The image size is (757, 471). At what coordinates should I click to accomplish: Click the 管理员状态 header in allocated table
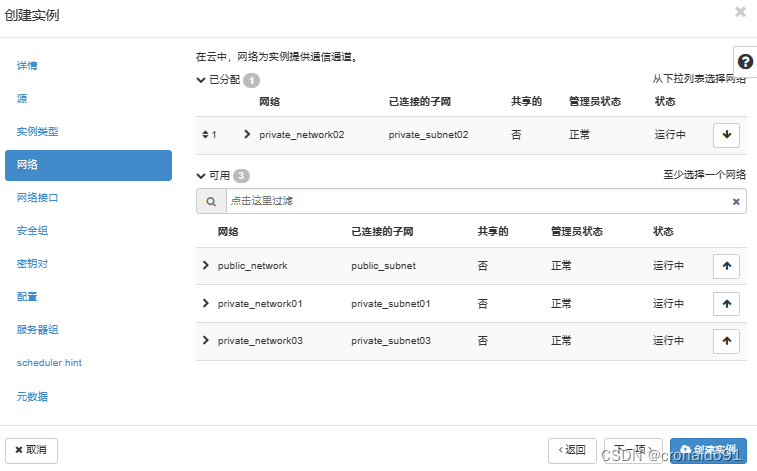595,101
